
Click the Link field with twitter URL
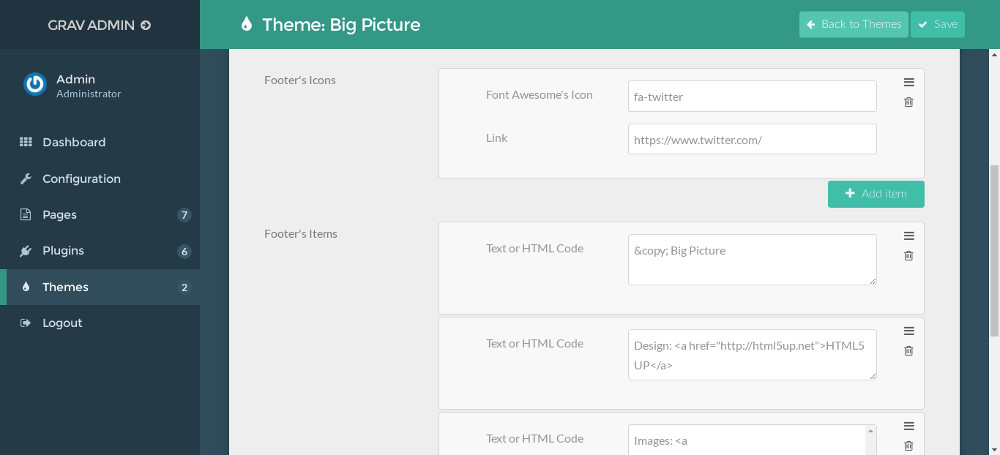pyautogui.click(x=752, y=139)
